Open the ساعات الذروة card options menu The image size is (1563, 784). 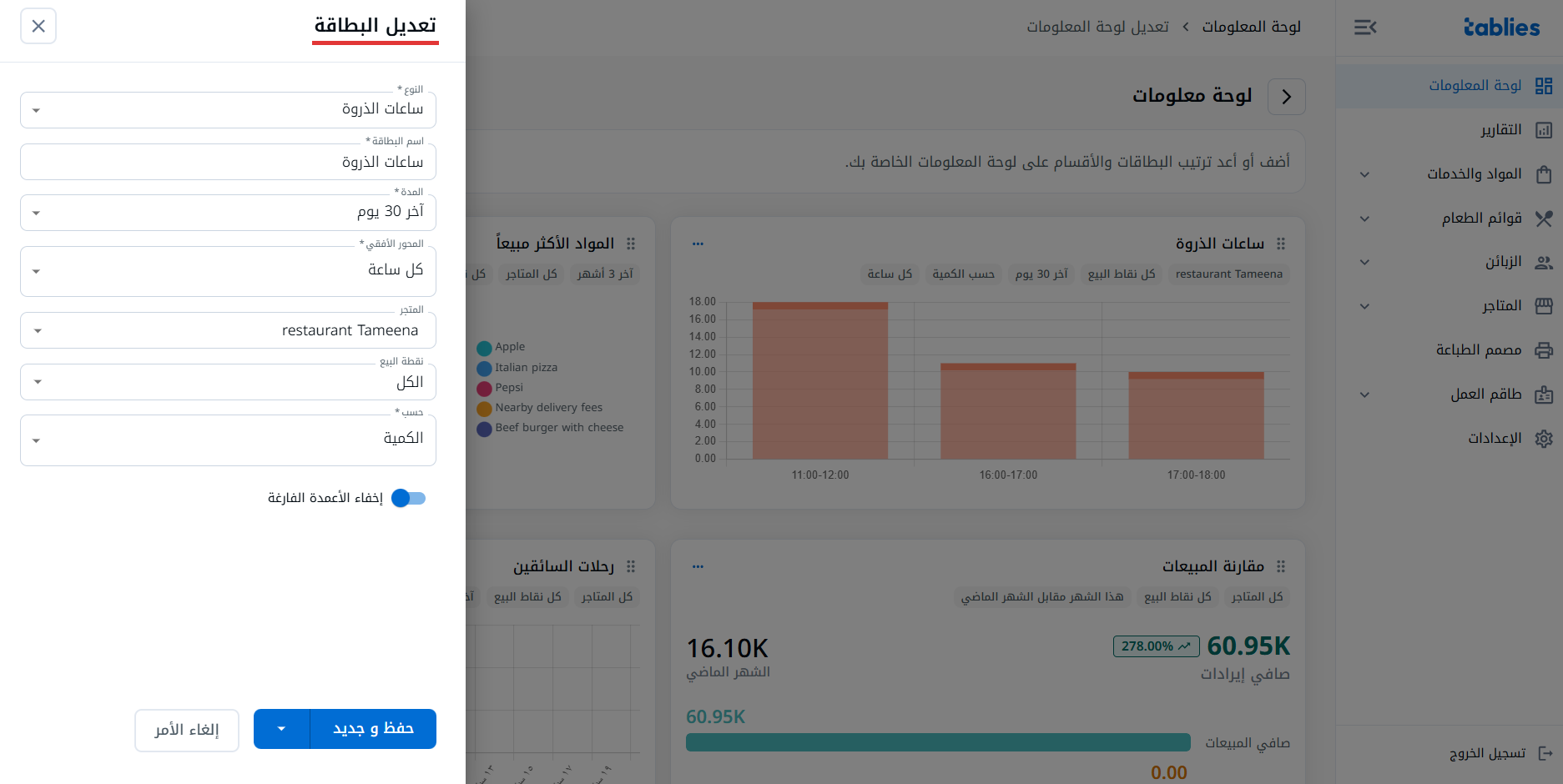(x=698, y=244)
